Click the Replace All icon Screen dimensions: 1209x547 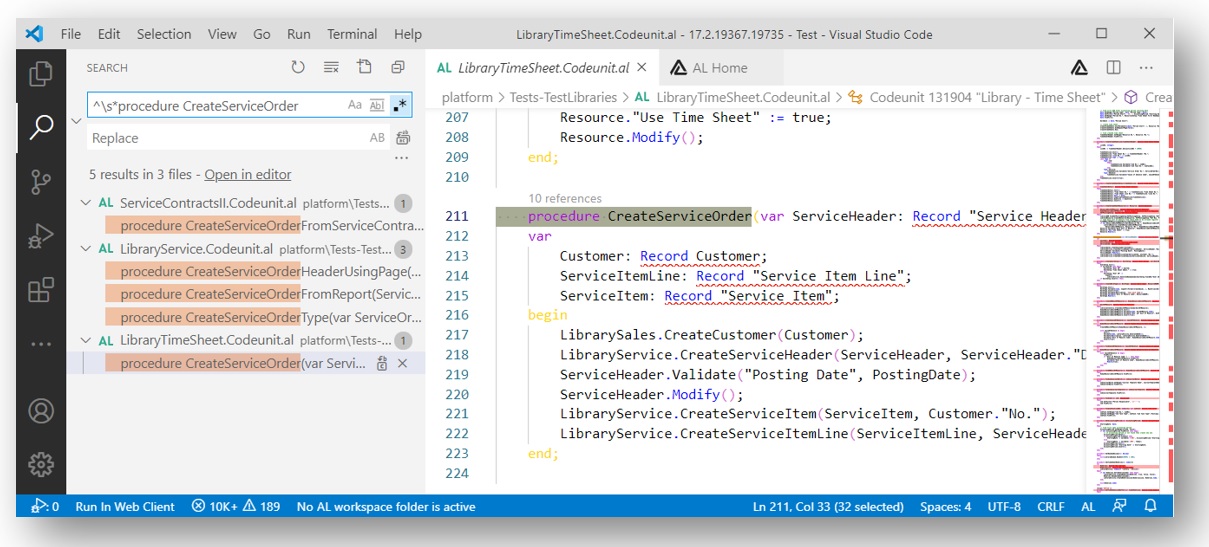tap(403, 138)
